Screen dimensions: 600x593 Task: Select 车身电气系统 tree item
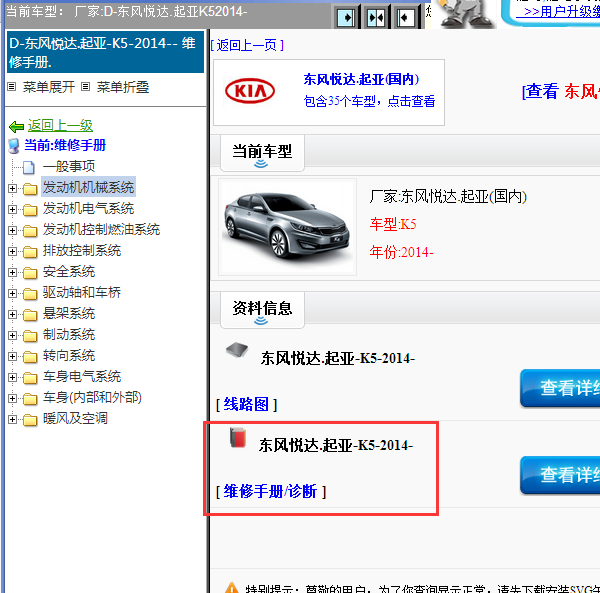(x=82, y=377)
